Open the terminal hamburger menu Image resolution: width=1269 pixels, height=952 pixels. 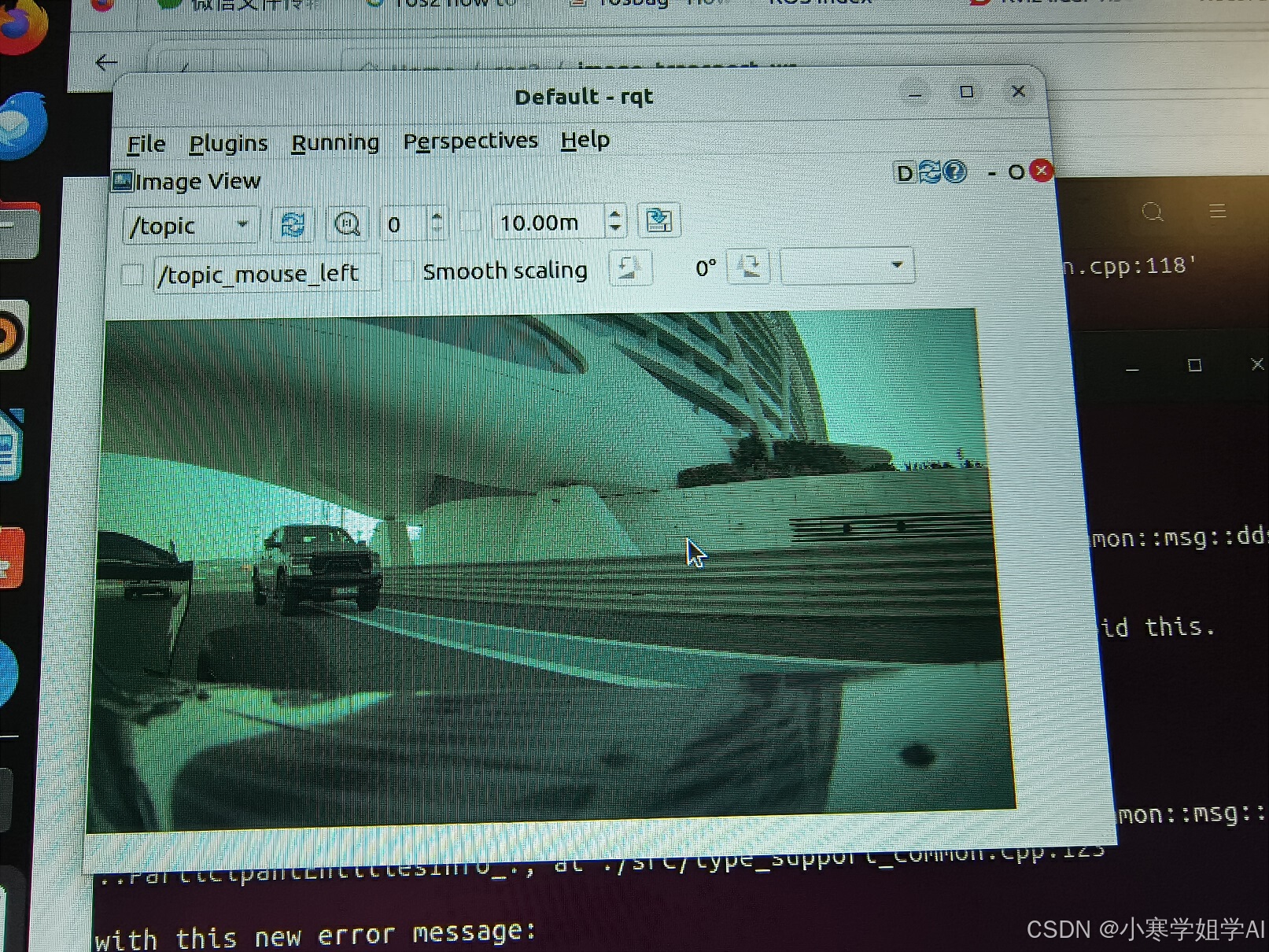[1218, 210]
